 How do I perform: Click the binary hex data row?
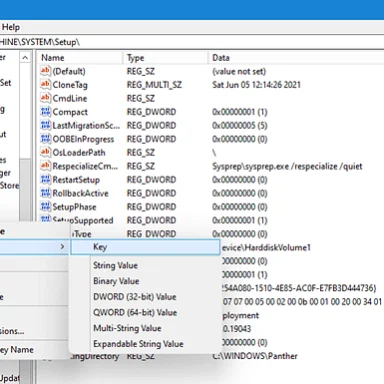point(302,302)
